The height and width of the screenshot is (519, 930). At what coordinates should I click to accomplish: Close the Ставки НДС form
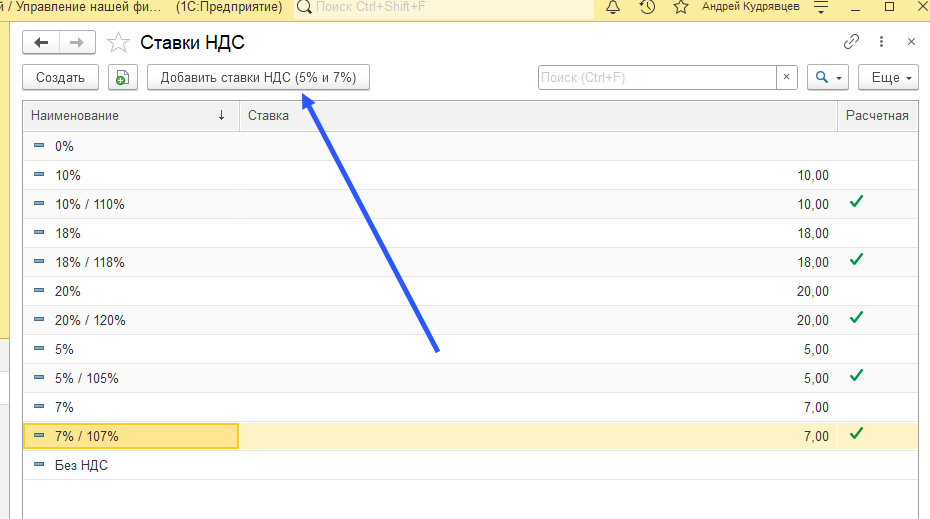tap(912, 42)
